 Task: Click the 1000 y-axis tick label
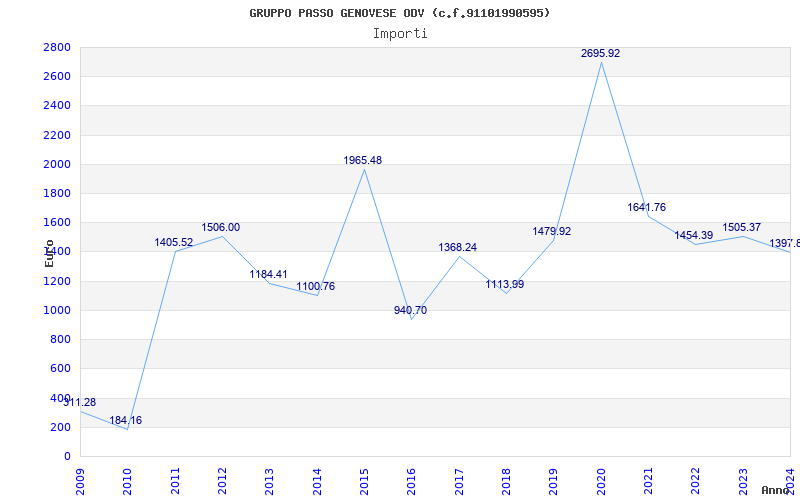(57, 310)
